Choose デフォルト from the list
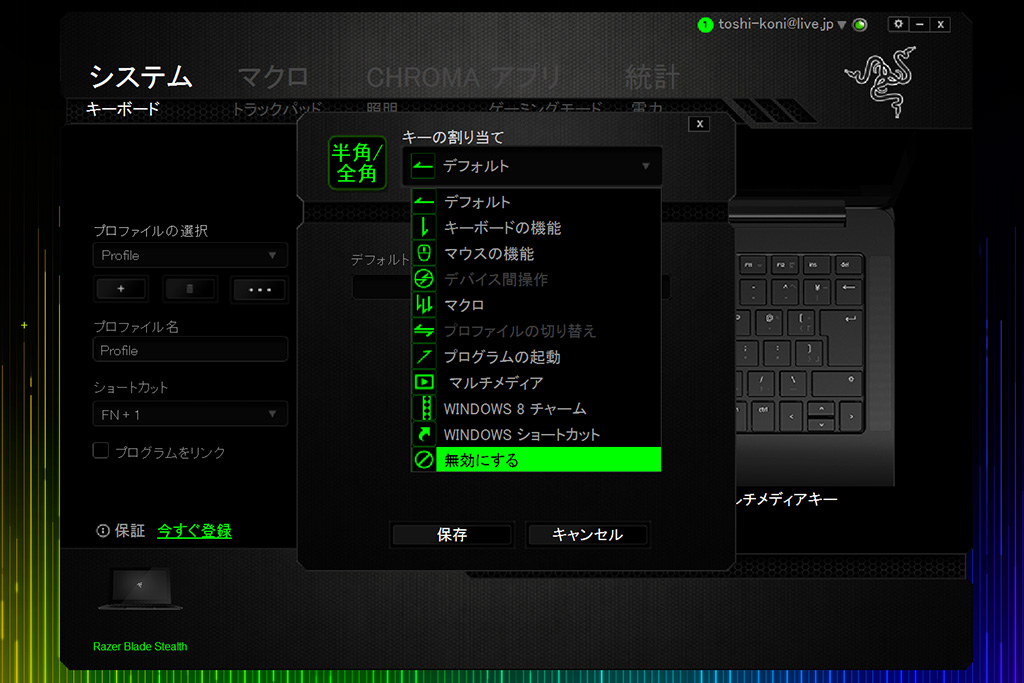 536,202
